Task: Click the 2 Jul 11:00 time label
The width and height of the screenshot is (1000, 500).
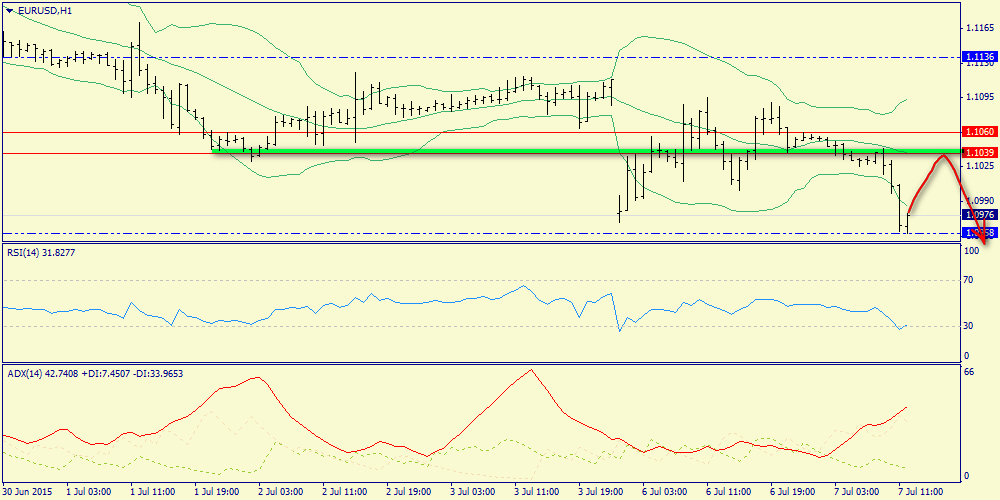Action: [x=345, y=492]
